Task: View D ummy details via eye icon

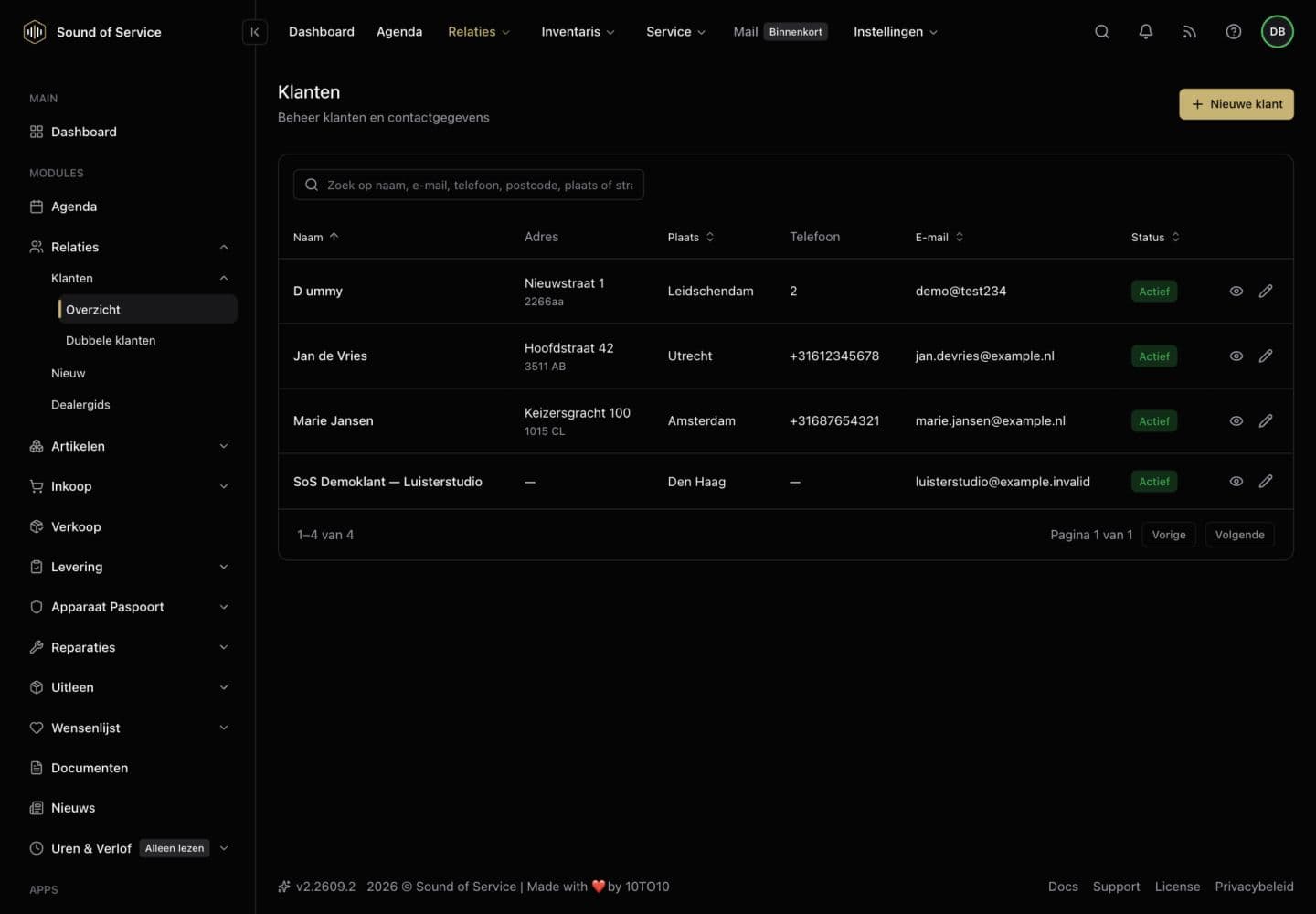Action: pos(1236,292)
